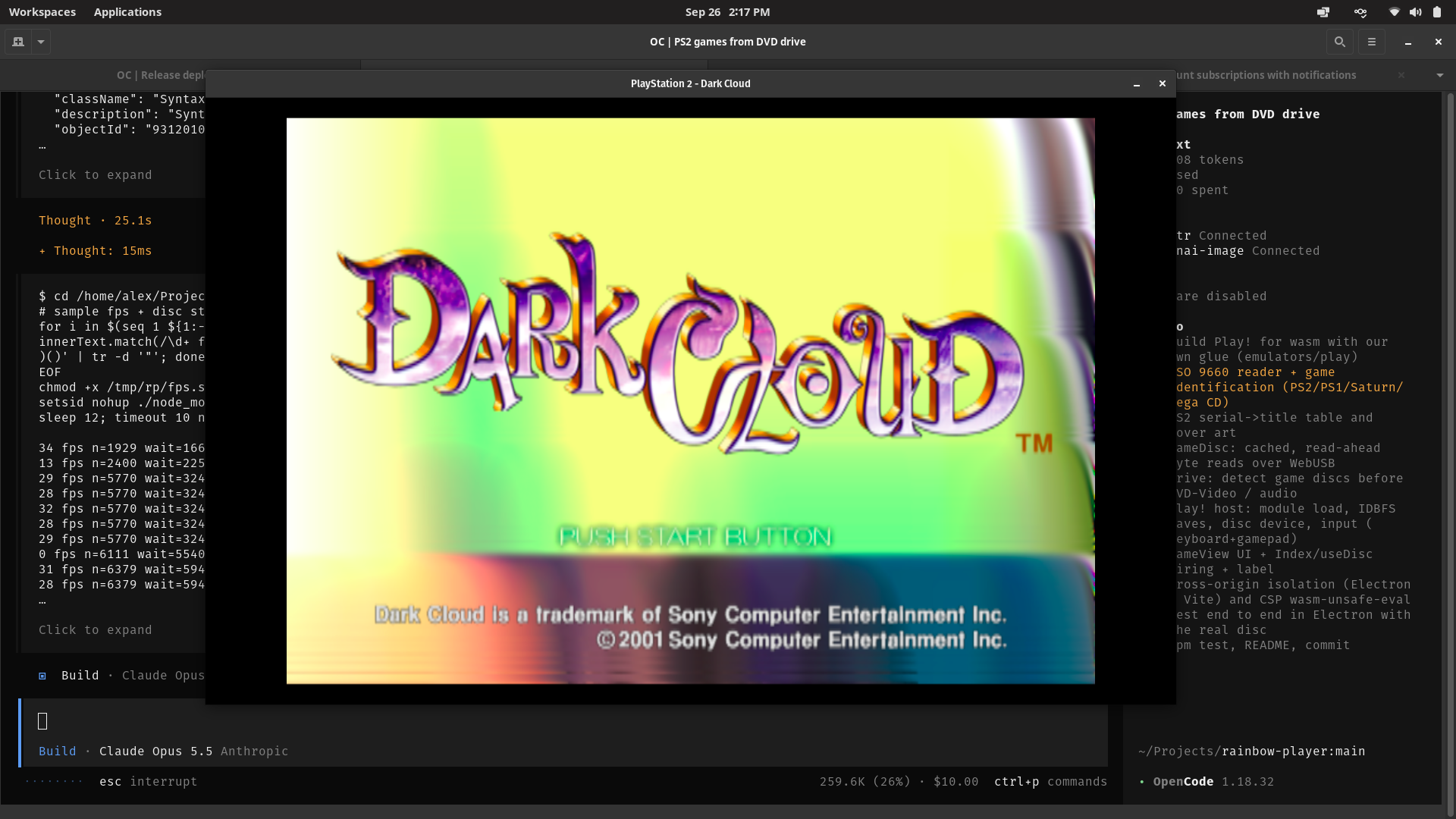This screenshot has height=819, width=1456.
Task: Expand the 'Thought: 15ms' entry
Action: click(96, 251)
